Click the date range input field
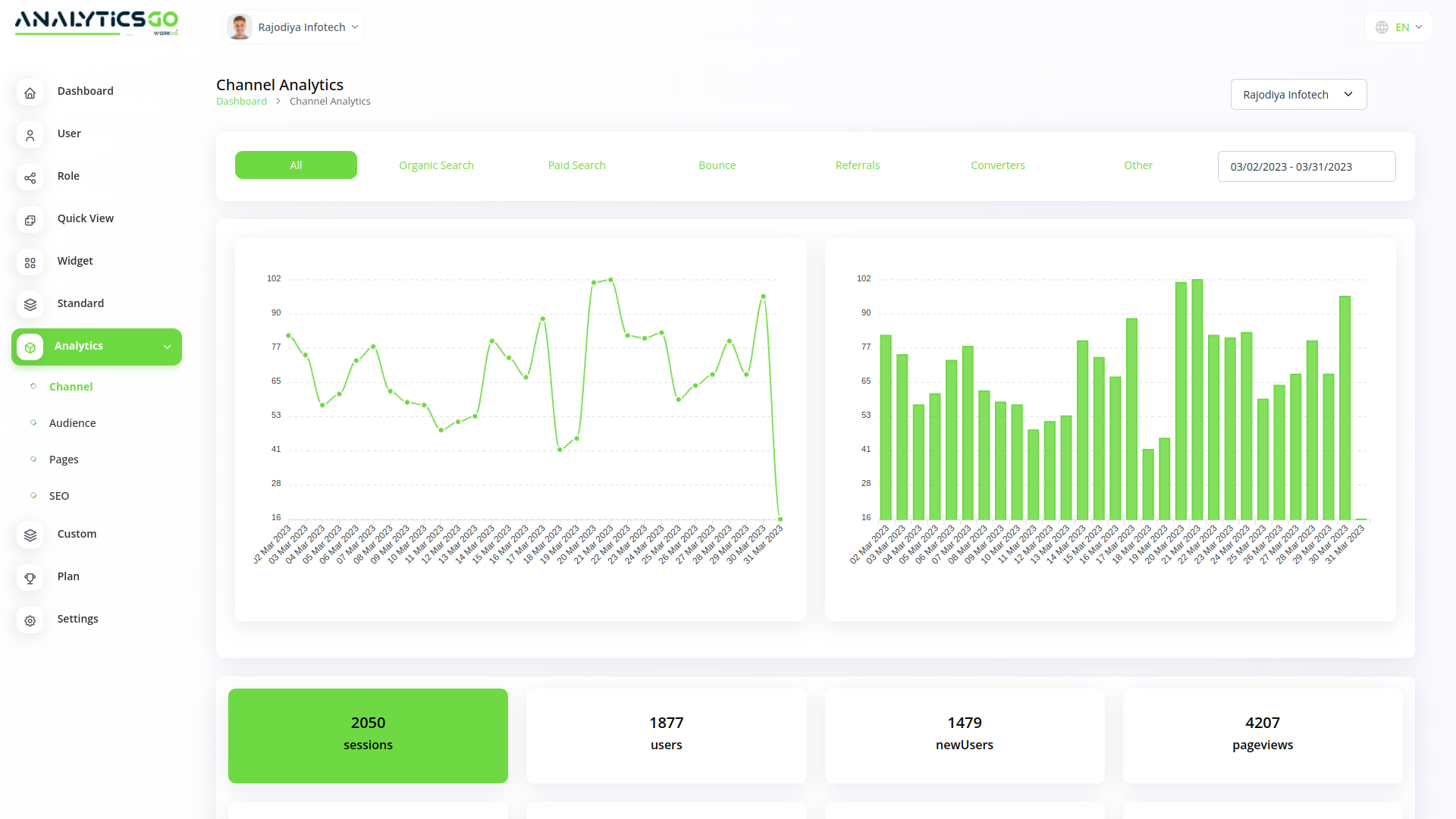 tap(1306, 167)
